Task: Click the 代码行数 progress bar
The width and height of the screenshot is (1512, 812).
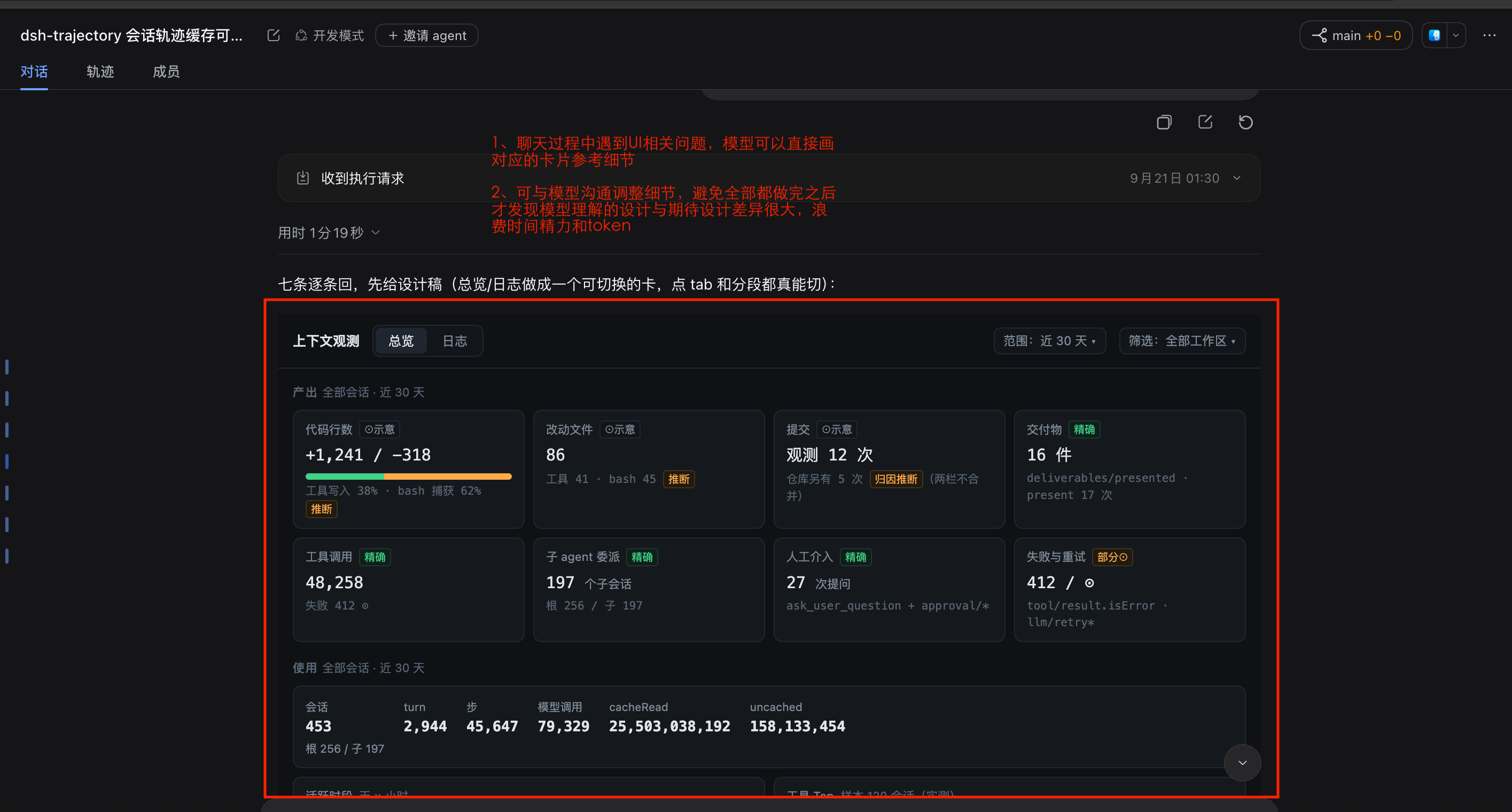Action: pyautogui.click(x=409, y=477)
